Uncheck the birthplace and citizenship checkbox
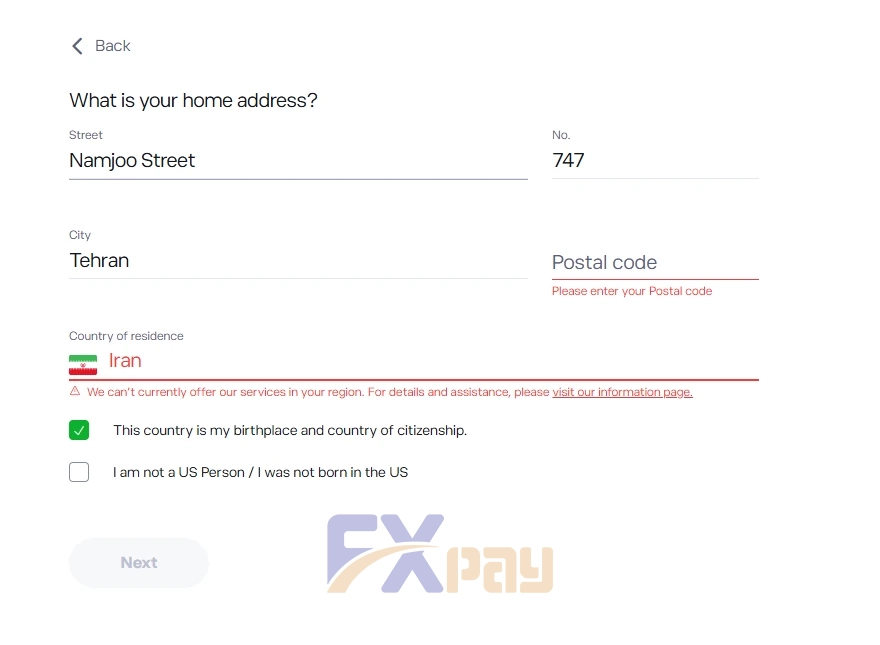The width and height of the screenshot is (880, 645). coord(79,430)
